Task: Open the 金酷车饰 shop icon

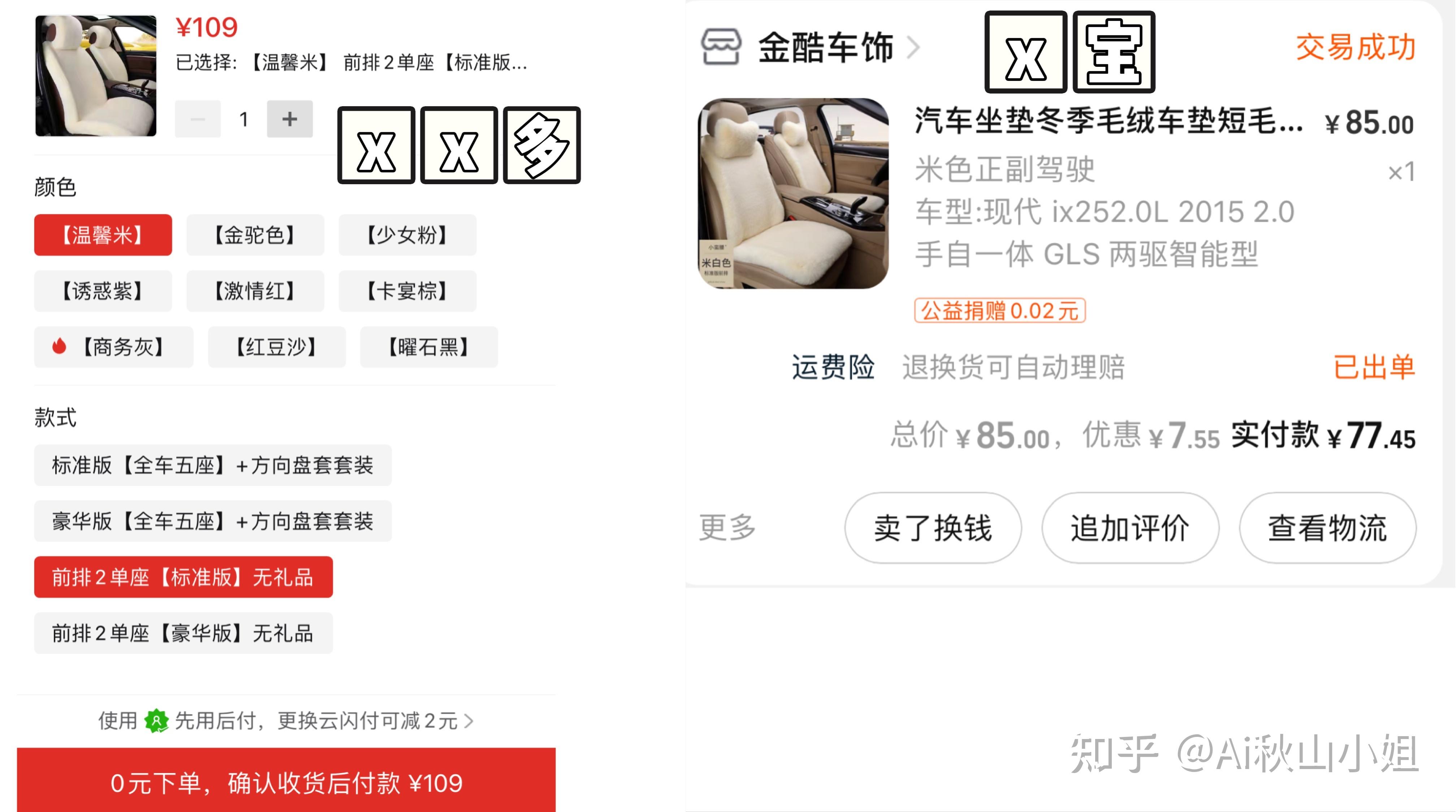Action: (721, 47)
